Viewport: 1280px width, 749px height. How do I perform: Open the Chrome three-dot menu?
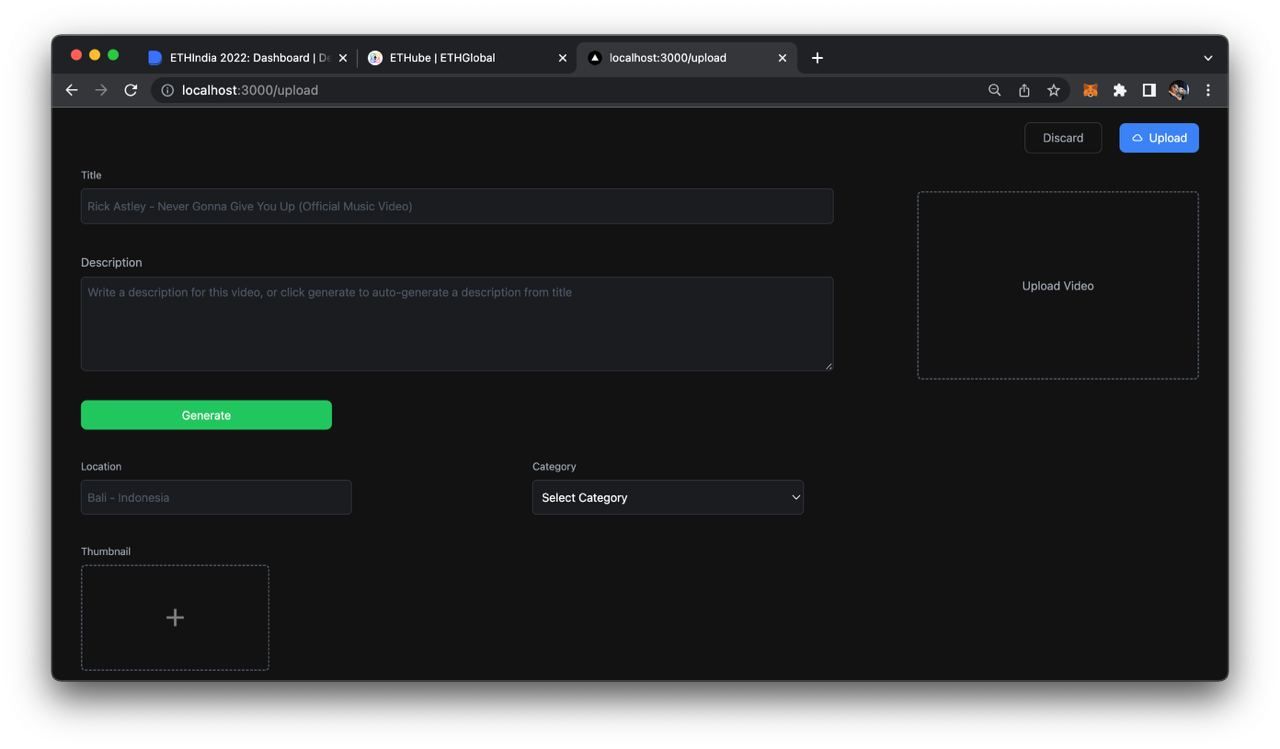[x=1208, y=90]
